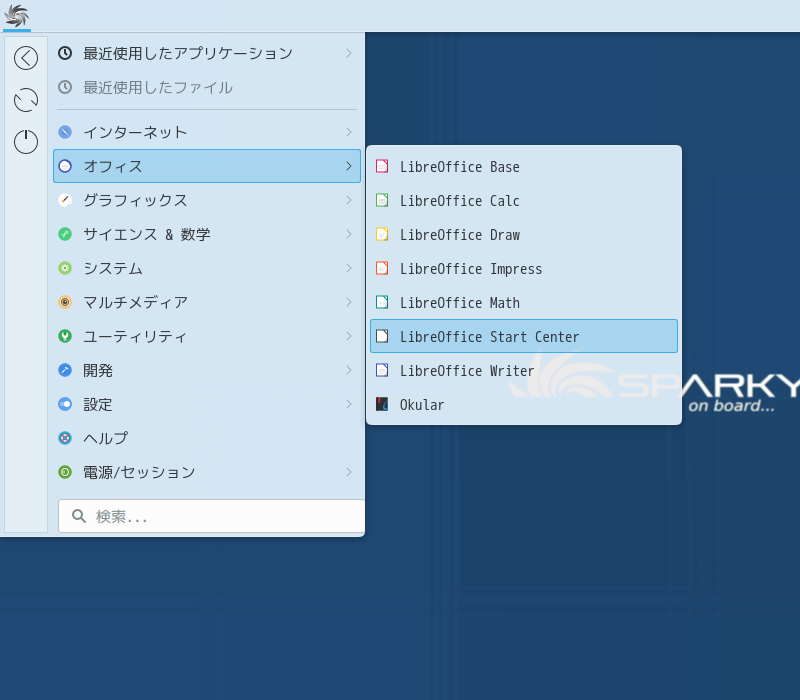Open the ユーティリティ category
Image resolution: width=800 pixels, height=700 pixels.
click(135, 336)
